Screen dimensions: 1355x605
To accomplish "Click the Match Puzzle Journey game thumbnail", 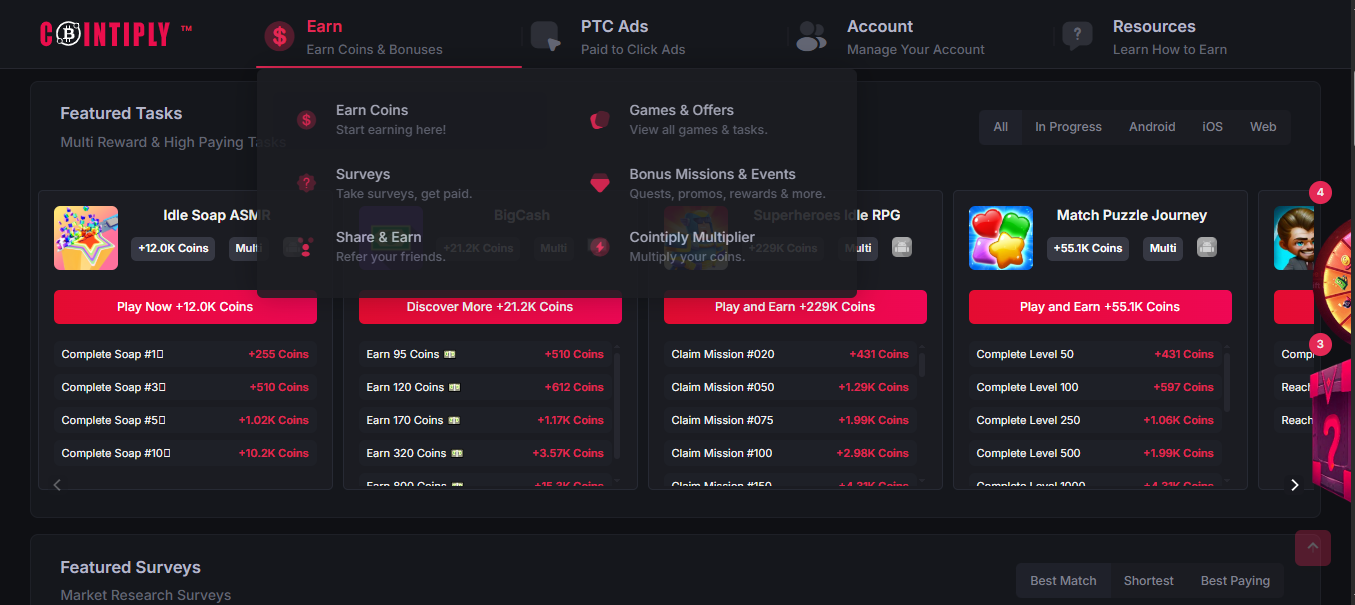I will click(x=1001, y=238).
